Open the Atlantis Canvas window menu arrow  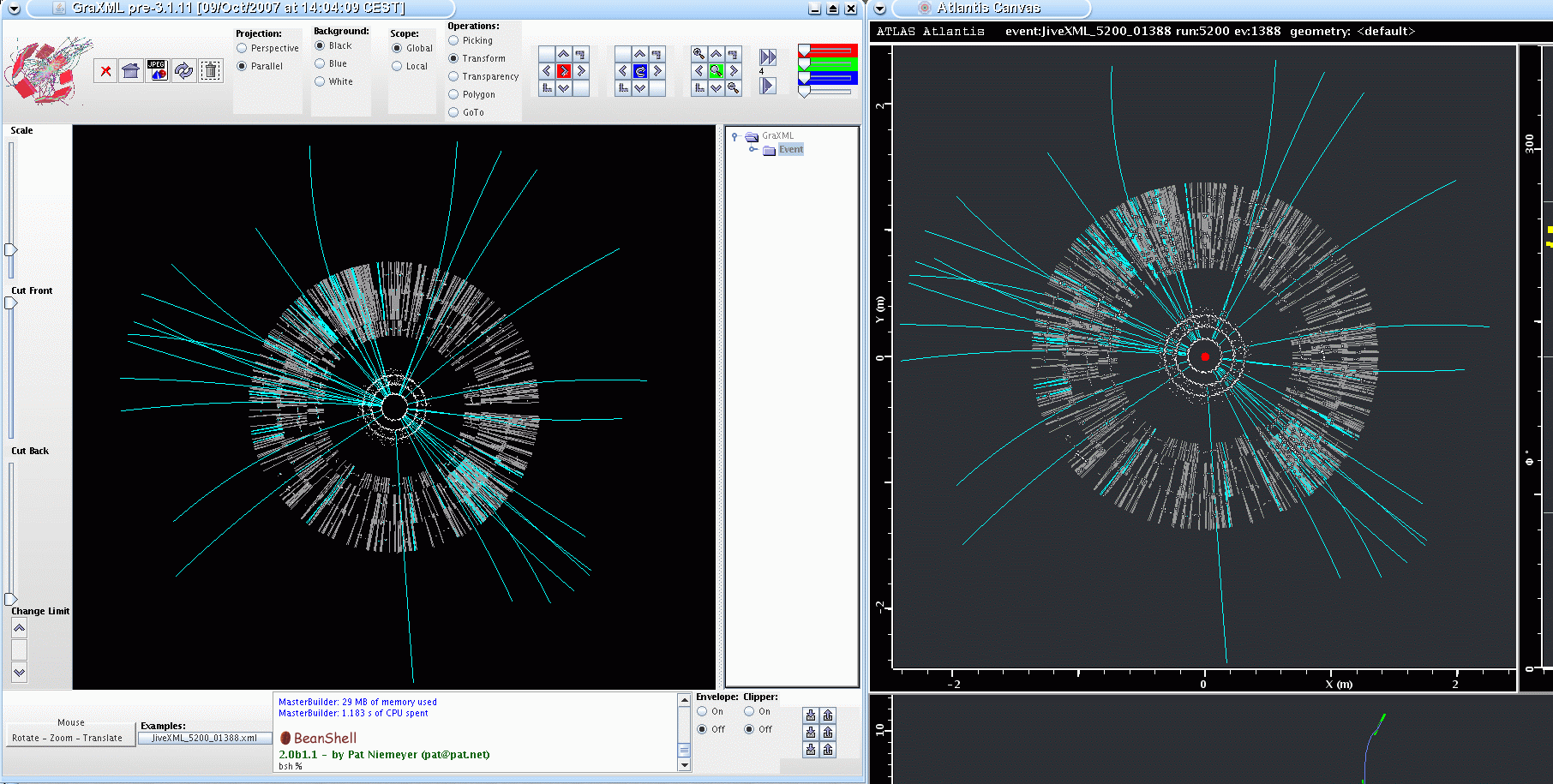(880, 9)
